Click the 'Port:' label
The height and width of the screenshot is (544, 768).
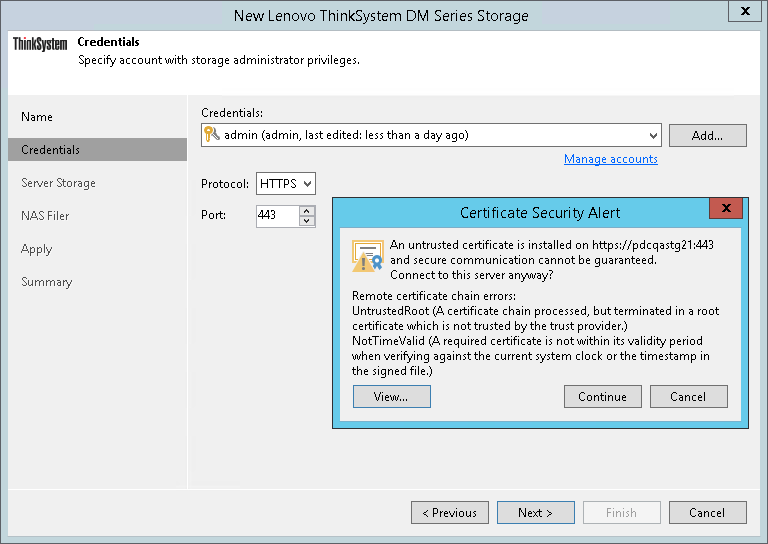214,215
